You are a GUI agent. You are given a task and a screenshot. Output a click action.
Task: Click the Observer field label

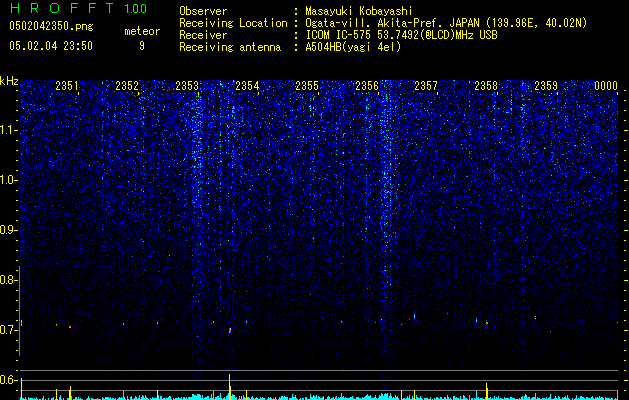203,11
